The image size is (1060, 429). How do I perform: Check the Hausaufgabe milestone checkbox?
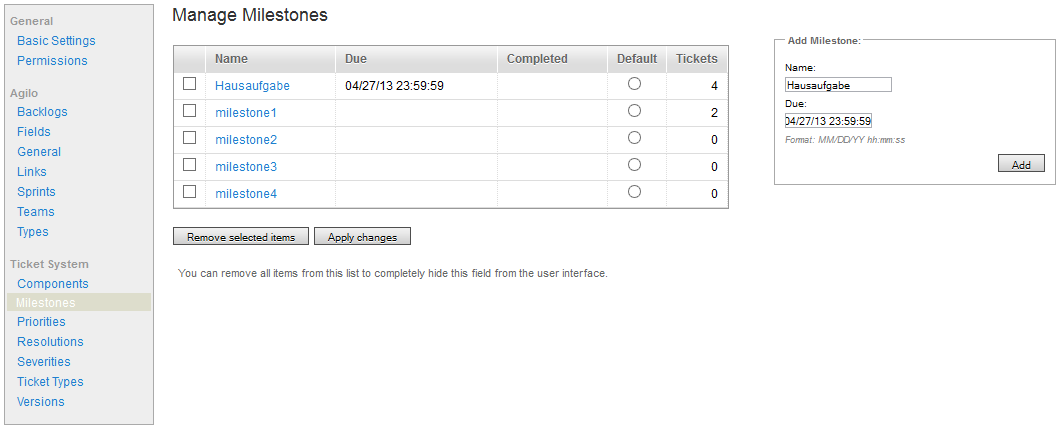189,84
